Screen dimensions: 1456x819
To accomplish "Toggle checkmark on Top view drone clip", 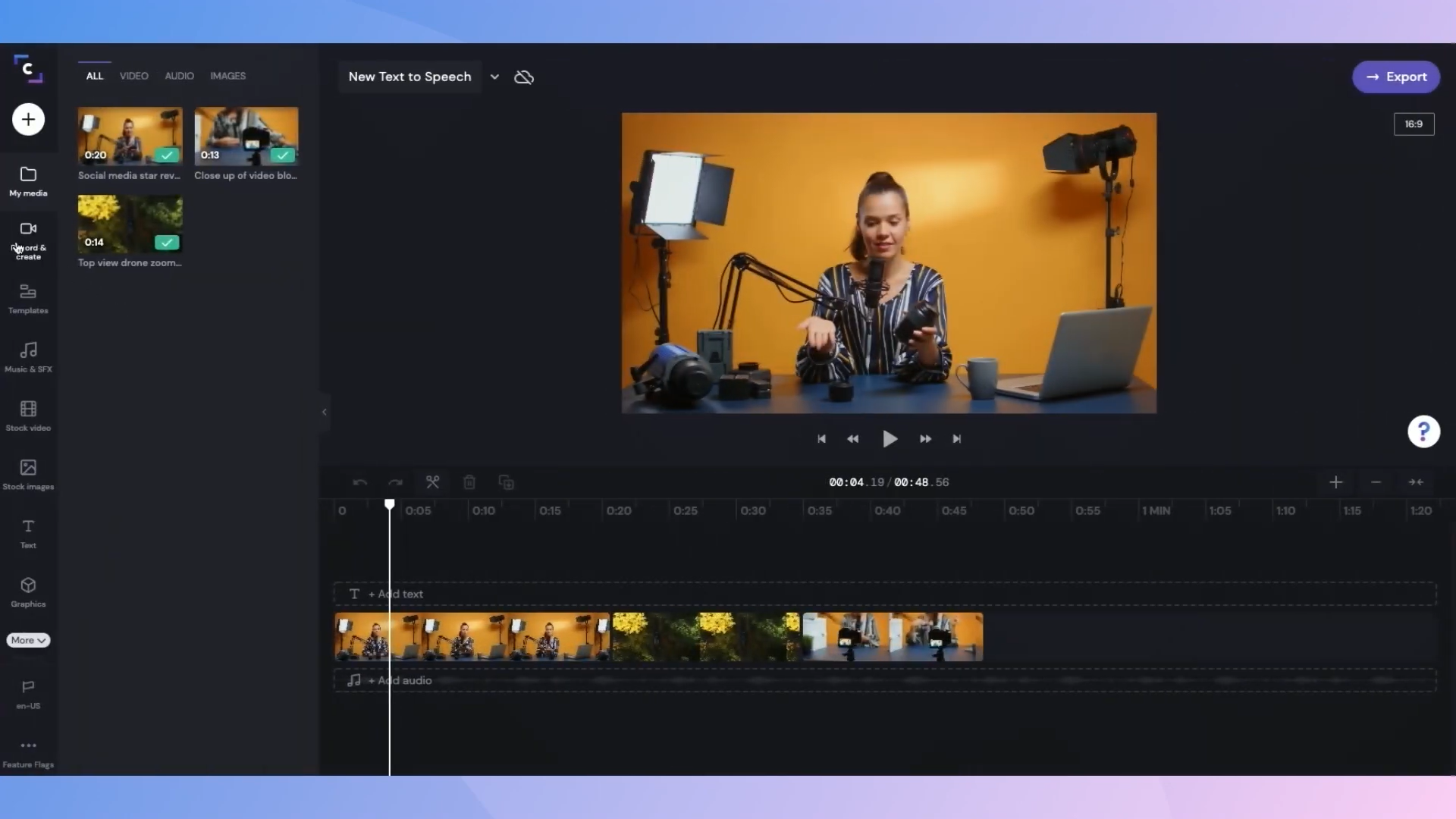I will [x=166, y=242].
